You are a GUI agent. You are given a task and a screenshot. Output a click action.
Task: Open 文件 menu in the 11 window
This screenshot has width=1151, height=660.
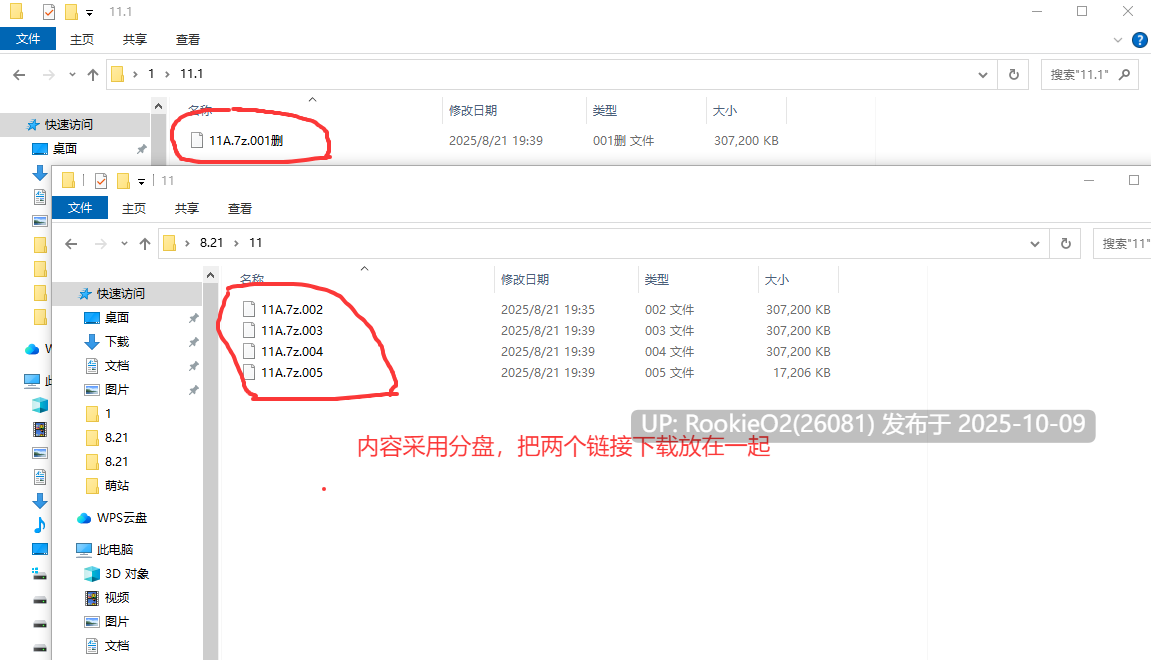tap(80, 208)
